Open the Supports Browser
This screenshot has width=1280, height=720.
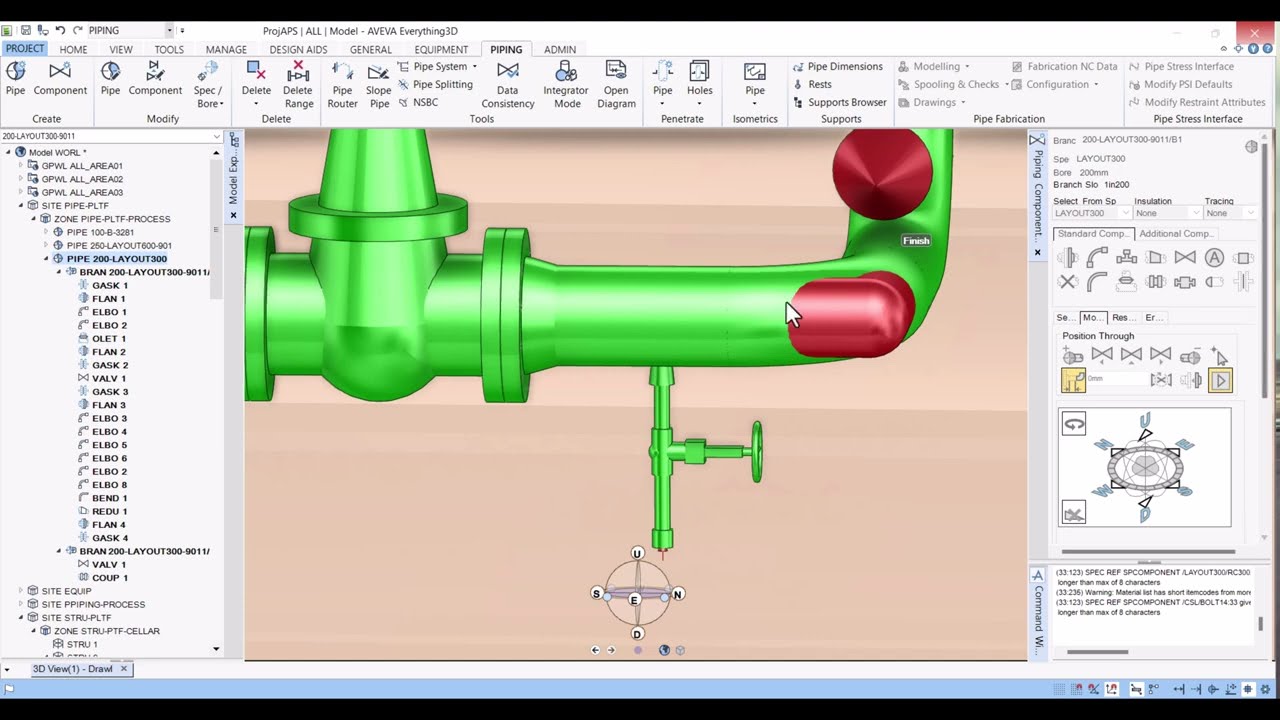839,102
